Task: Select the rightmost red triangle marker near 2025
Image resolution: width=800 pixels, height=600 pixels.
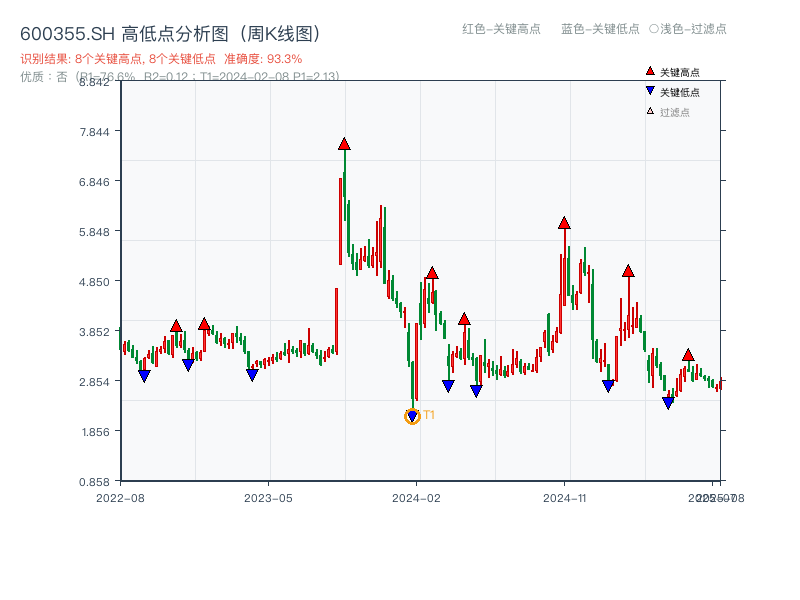Action: coord(687,354)
